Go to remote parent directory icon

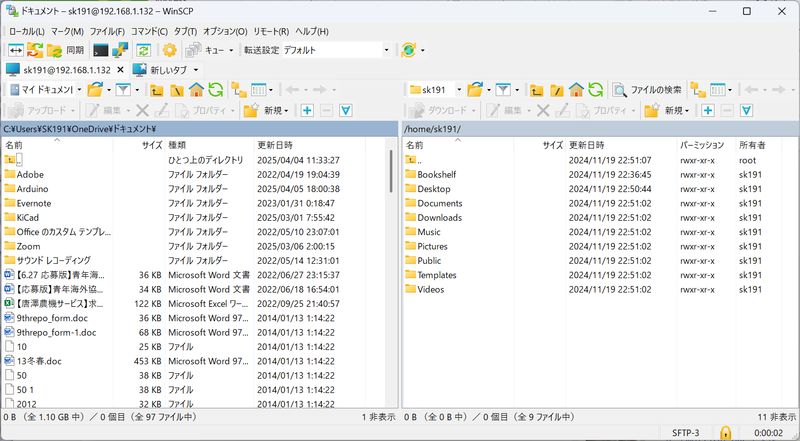click(x=537, y=90)
